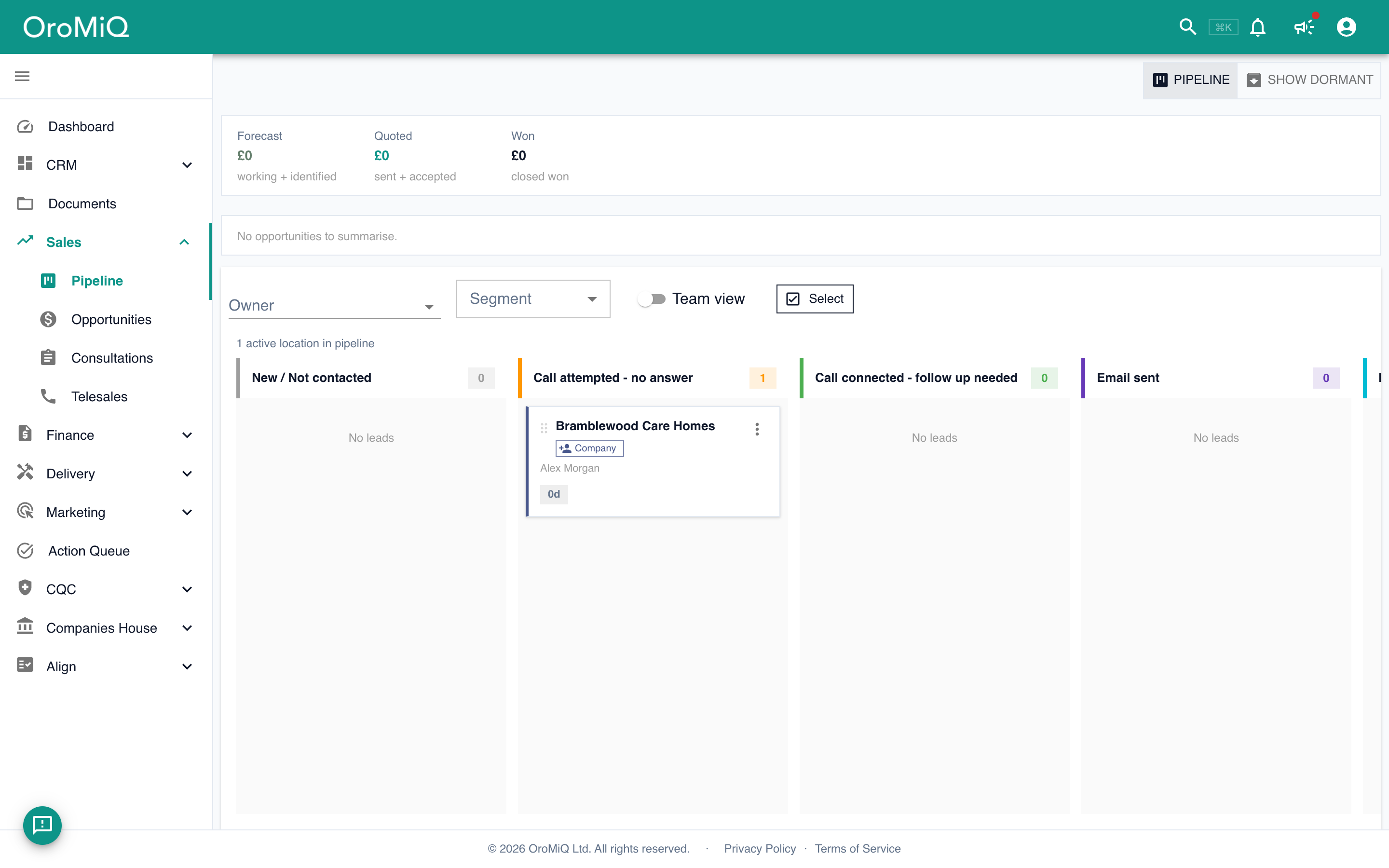Expand the CRM menu chevron
Image resolution: width=1389 pixels, height=868 pixels.
[187, 165]
